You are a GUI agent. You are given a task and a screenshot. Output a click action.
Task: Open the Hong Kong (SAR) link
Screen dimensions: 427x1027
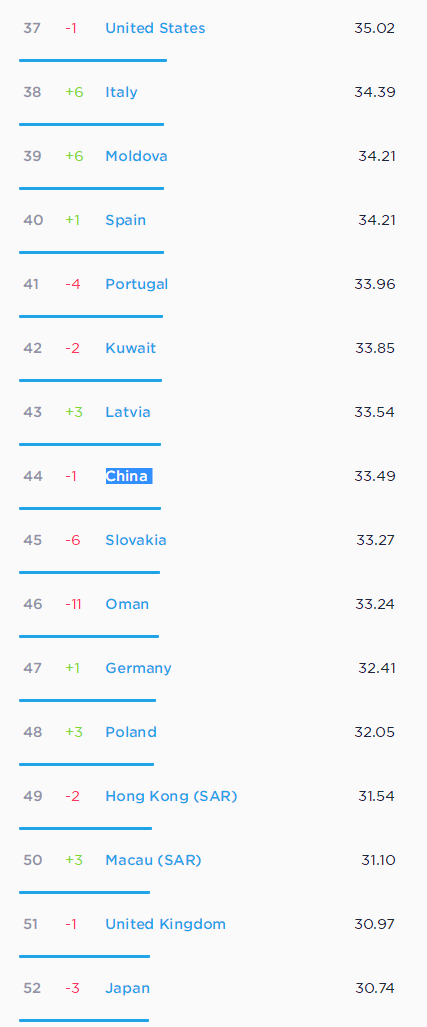point(172,796)
